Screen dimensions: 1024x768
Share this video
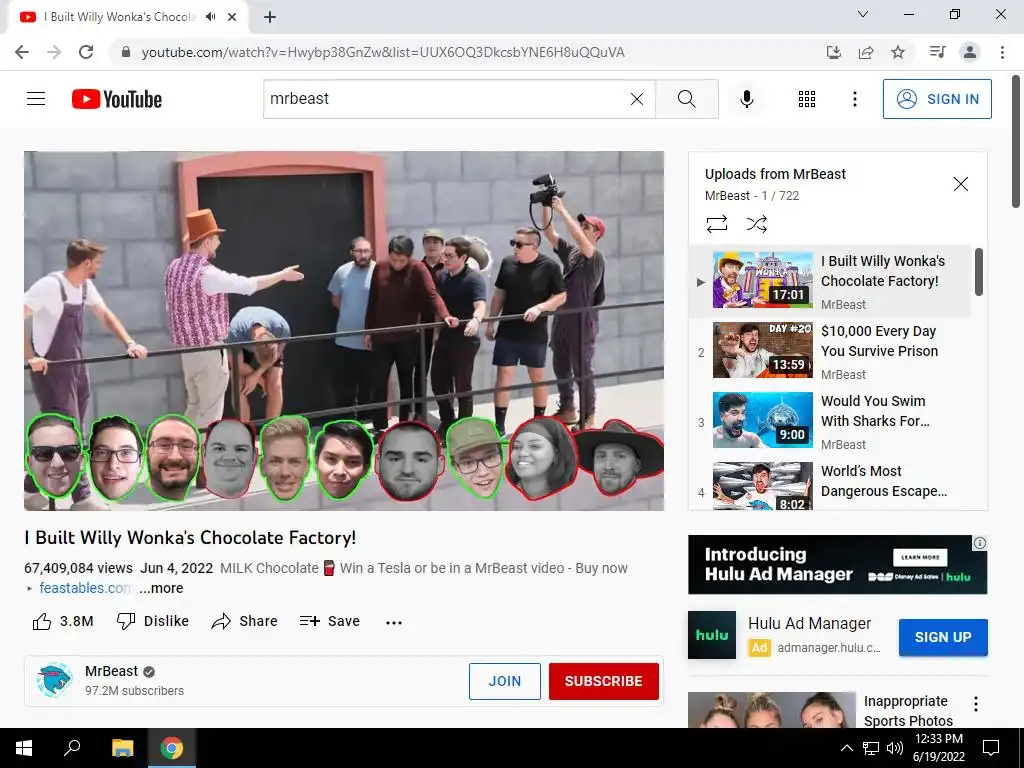coord(244,621)
